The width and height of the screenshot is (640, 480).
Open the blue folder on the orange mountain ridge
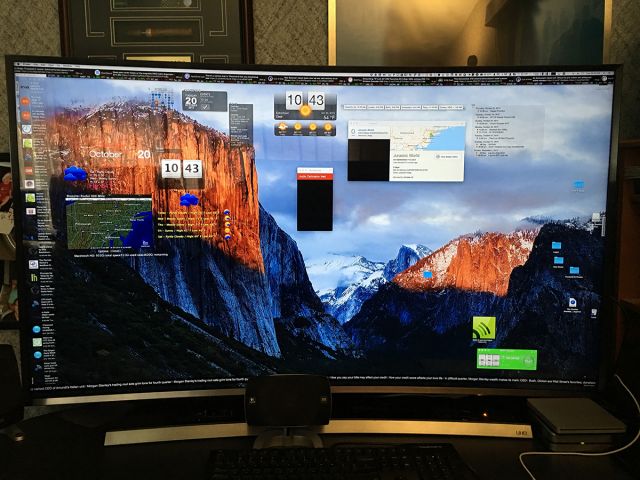(x=427, y=275)
